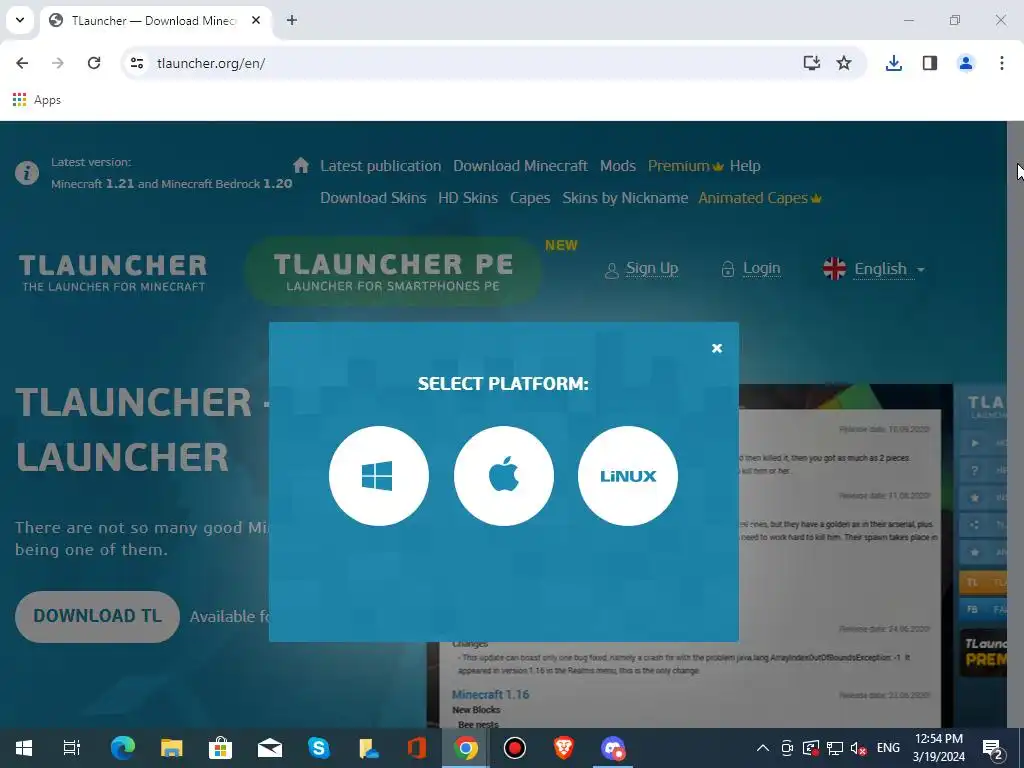Click the home icon in site navigation
This screenshot has width=1024, height=768.
click(x=301, y=165)
